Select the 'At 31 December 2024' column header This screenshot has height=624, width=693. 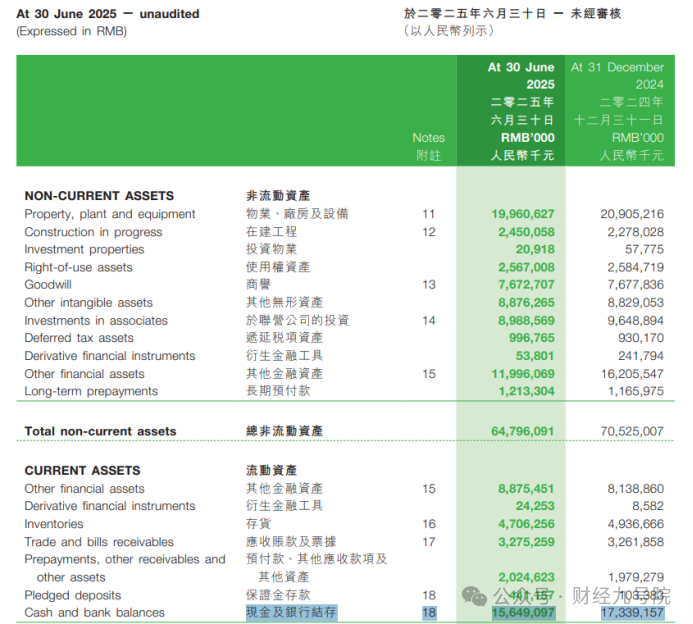click(x=617, y=76)
